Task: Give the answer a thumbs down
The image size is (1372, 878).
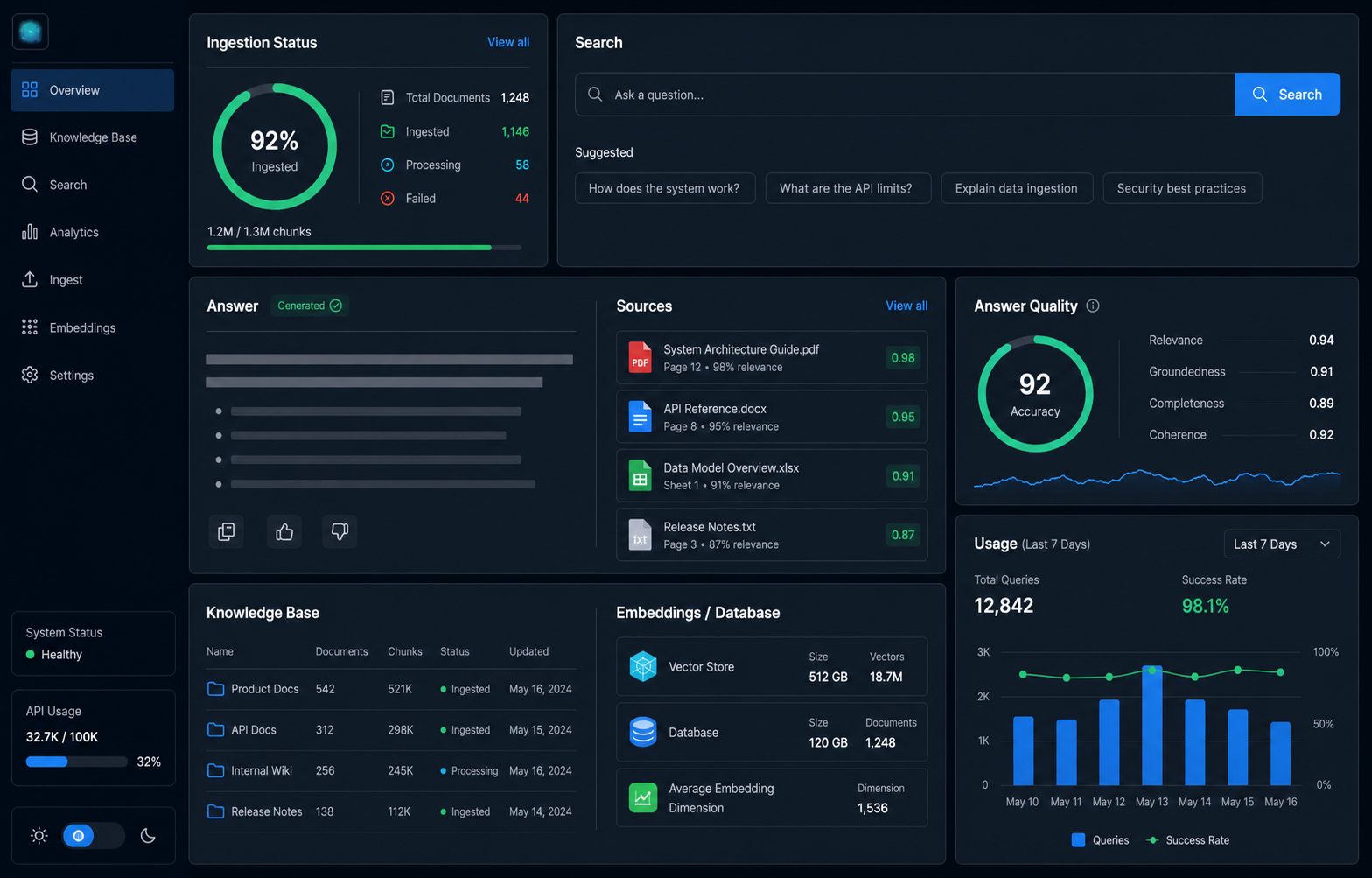Action: click(x=339, y=531)
